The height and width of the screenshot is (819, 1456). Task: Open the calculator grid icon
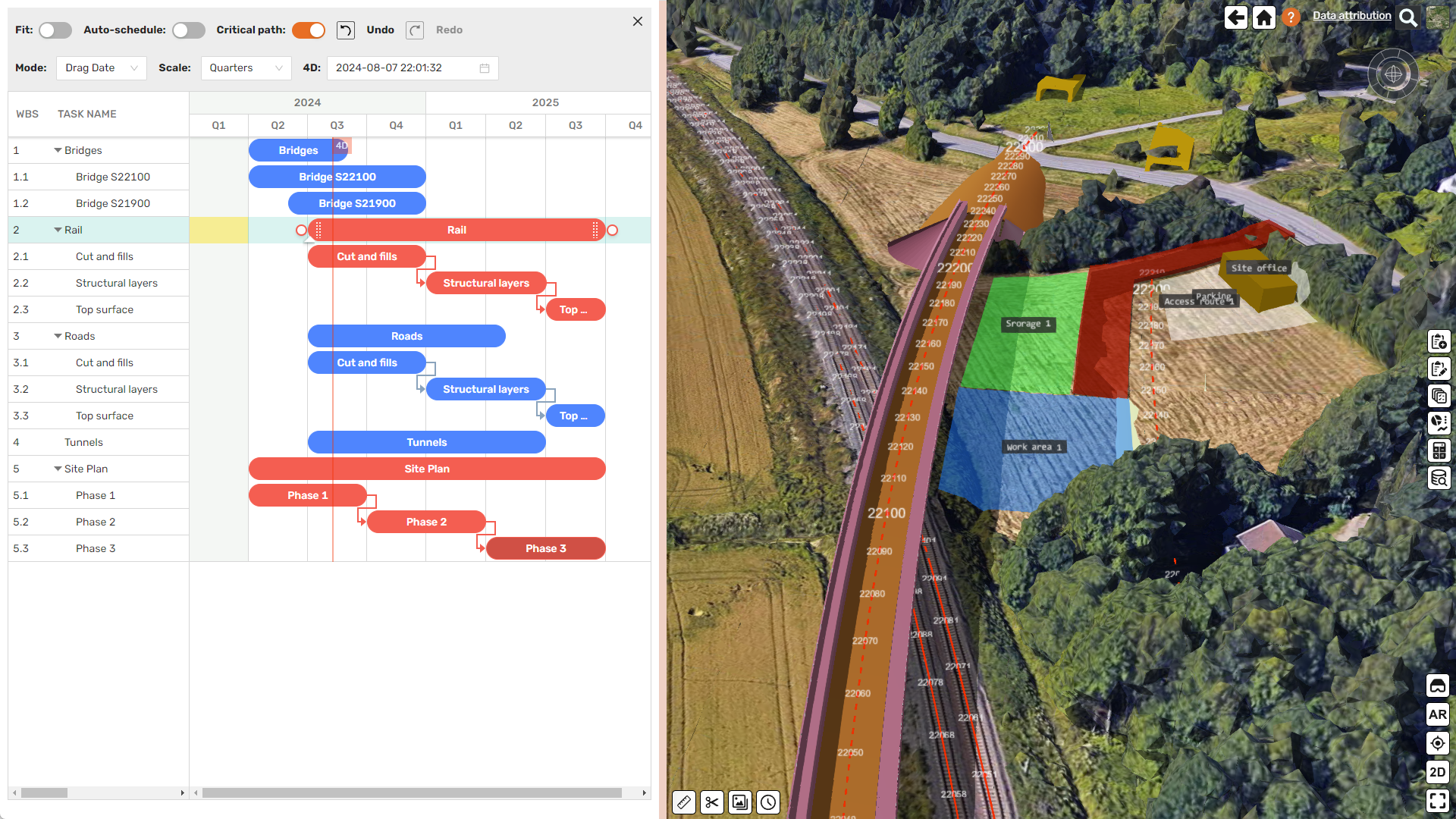(x=1439, y=450)
